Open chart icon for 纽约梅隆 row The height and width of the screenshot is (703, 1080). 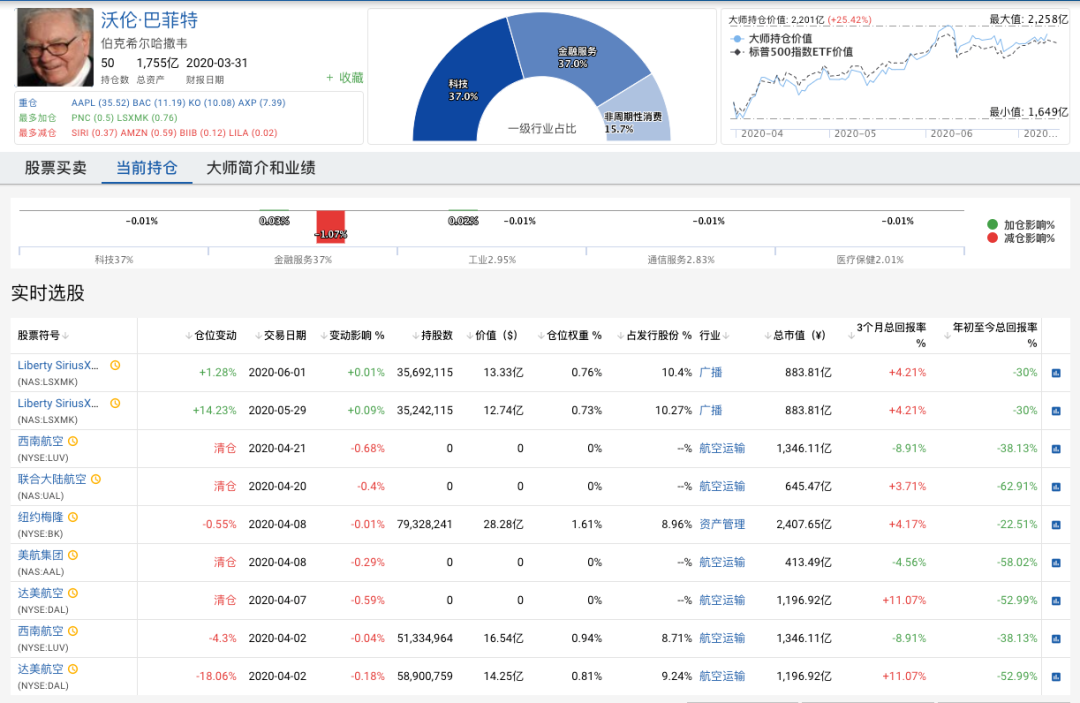(x=1056, y=525)
